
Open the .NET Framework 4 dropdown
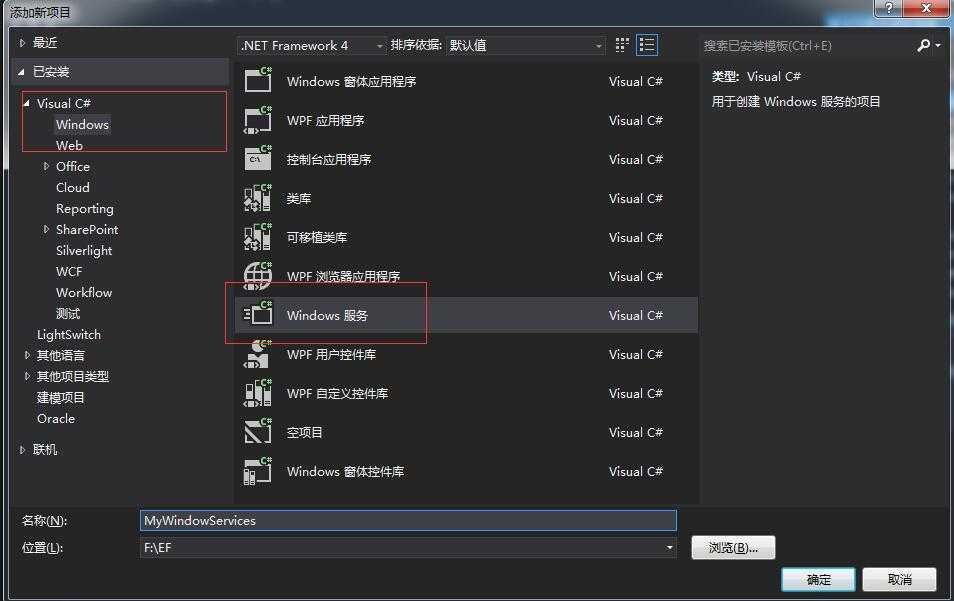[310, 46]
